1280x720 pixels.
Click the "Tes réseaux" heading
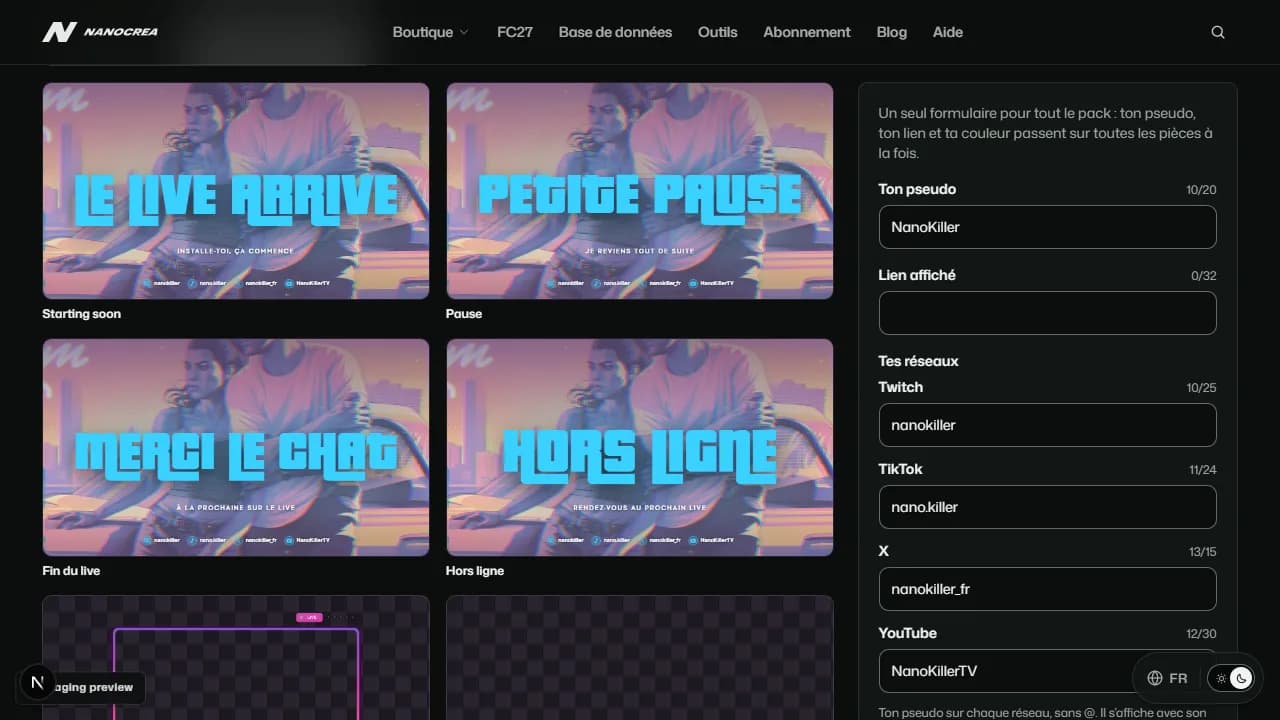coord(919,361)
